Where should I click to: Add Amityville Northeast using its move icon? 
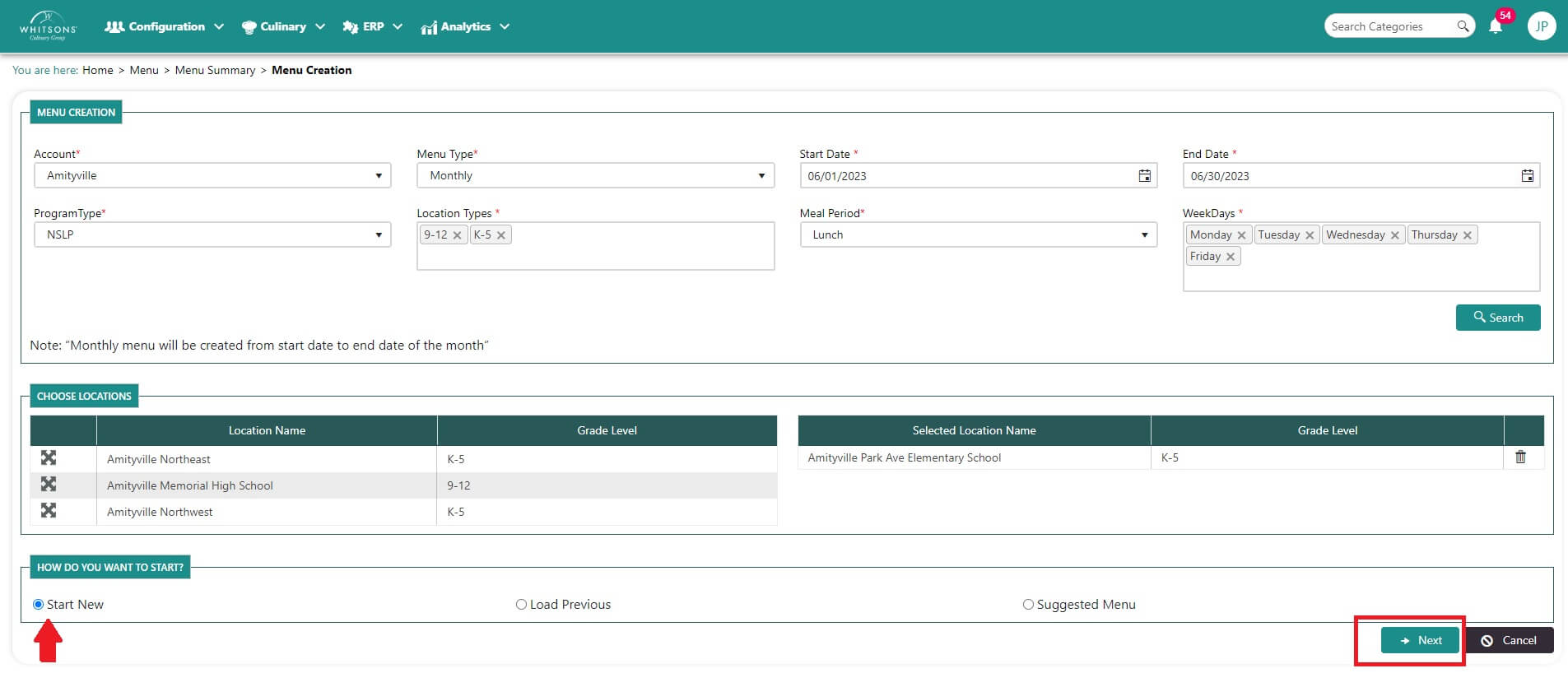tap(49, 458)
